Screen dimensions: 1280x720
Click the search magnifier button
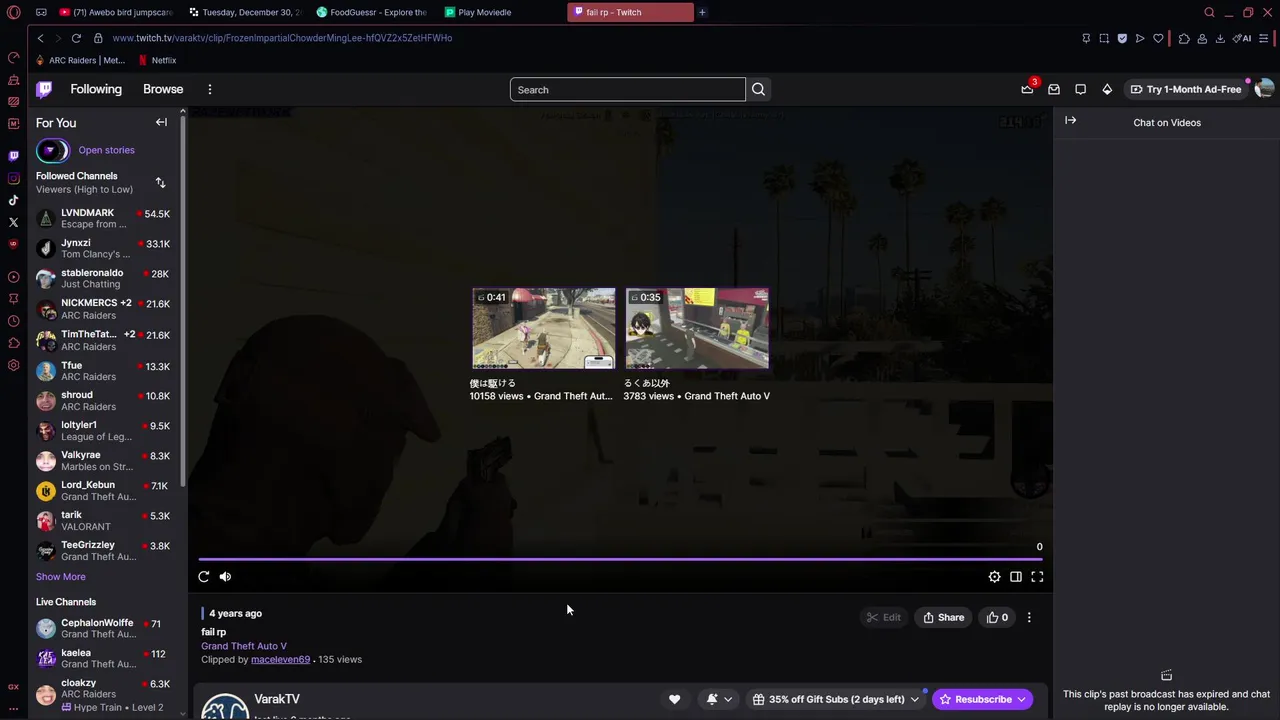tap(758, 89)
